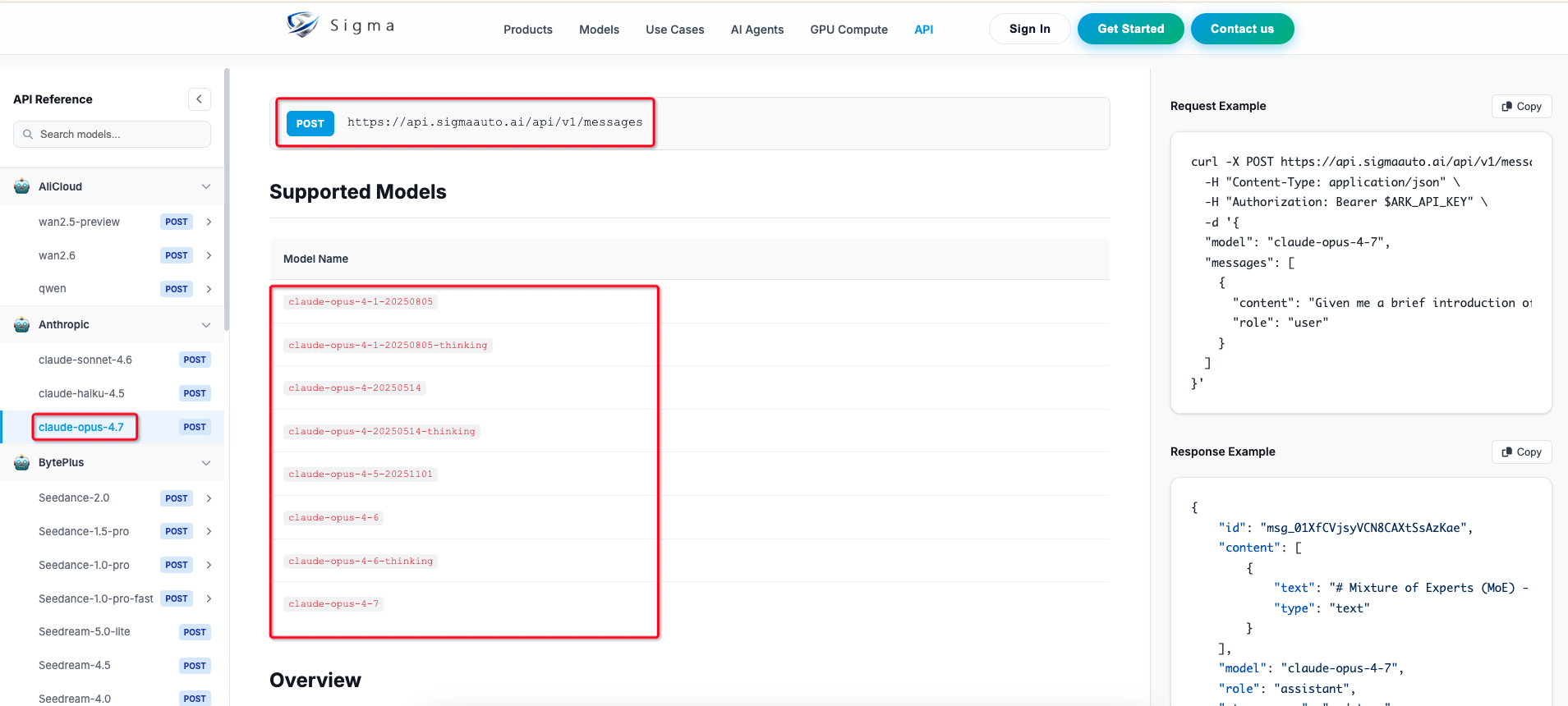This screenshot has height=706, width=1568.
Task: Open Seedance-1.5-pro in sidebar
Action: coord(84,531)
